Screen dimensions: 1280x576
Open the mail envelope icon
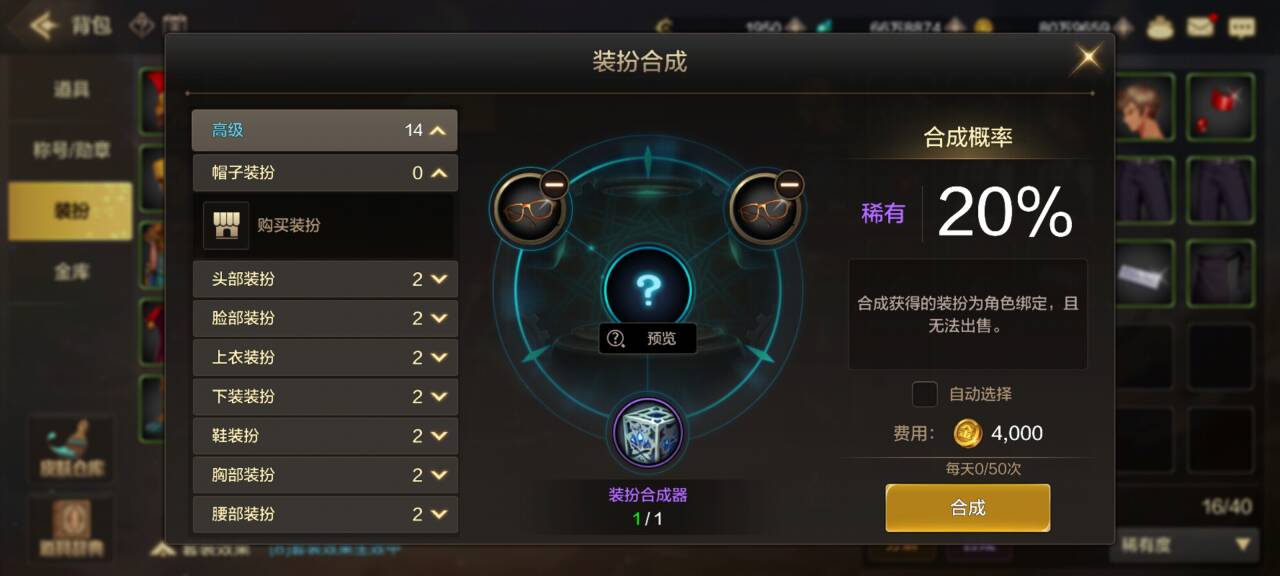pos(1201,27)
